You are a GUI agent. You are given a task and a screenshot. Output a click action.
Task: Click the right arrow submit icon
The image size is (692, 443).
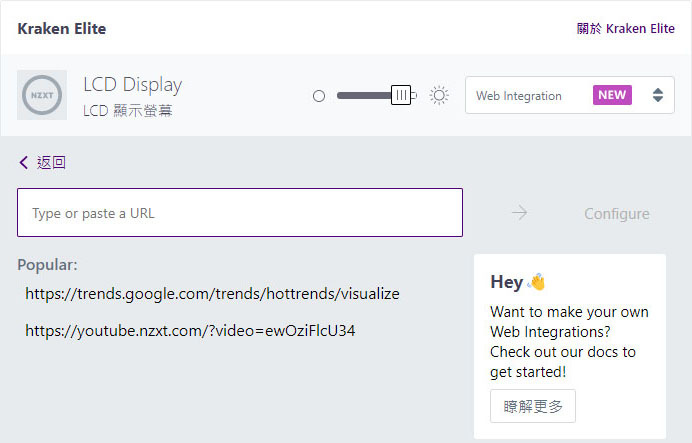click(519, 213)
